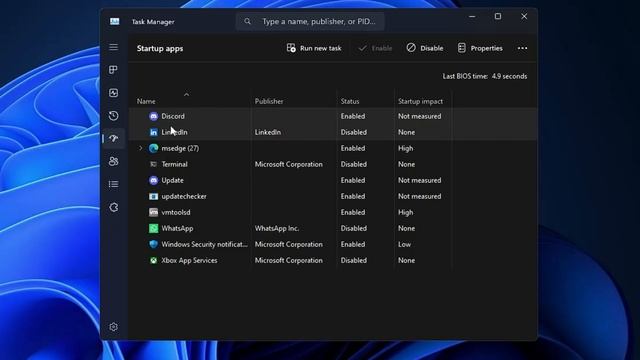
Task: Click the updatechecker app icon
Action: (x=153, y=196)
